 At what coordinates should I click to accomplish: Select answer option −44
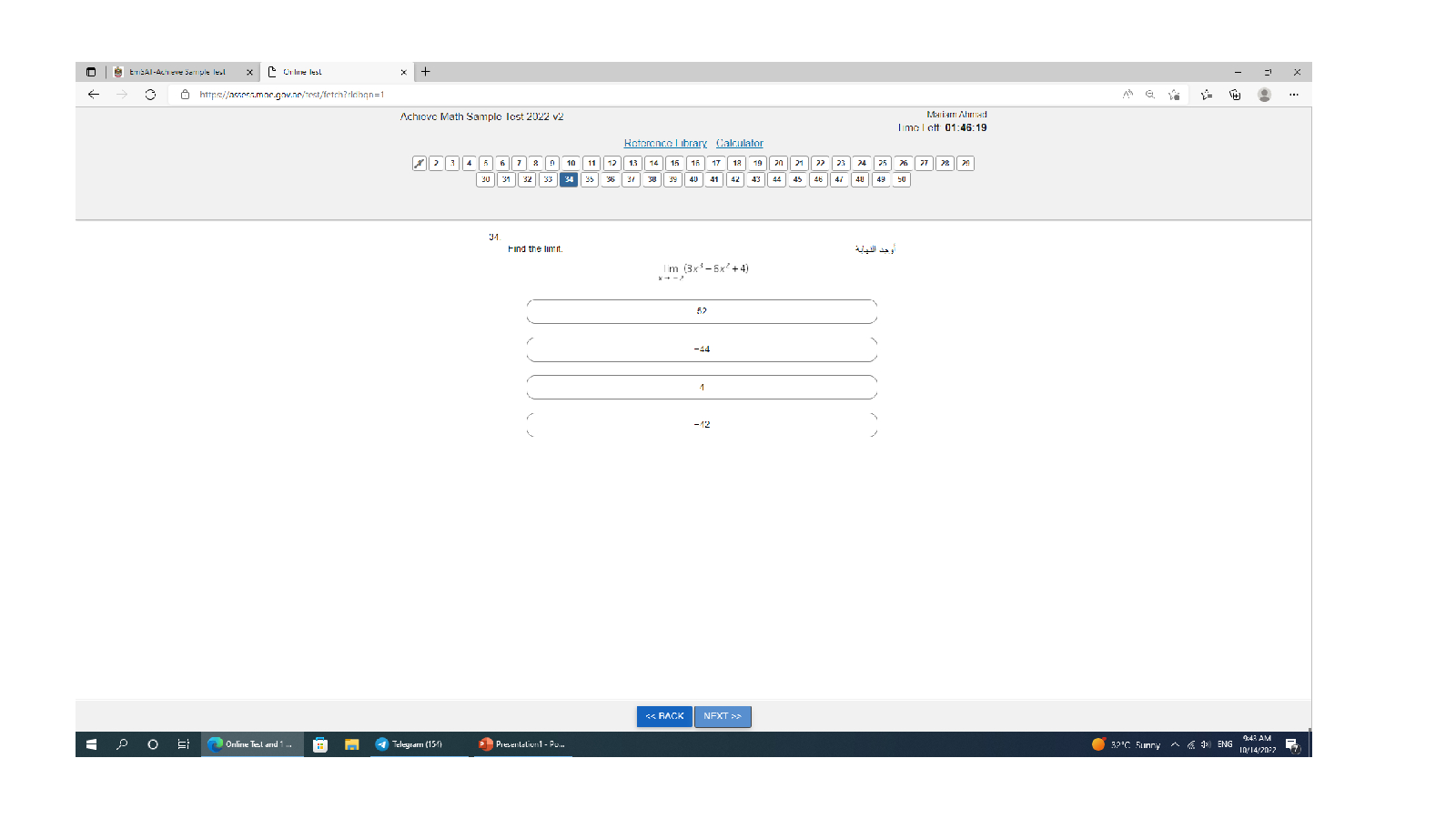click(x=702, y=349)
